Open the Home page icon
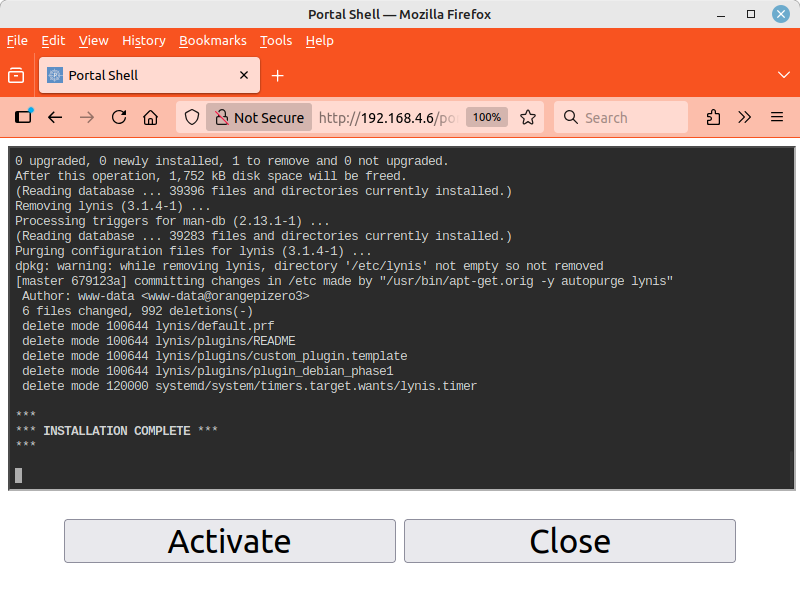 point(150,117)
